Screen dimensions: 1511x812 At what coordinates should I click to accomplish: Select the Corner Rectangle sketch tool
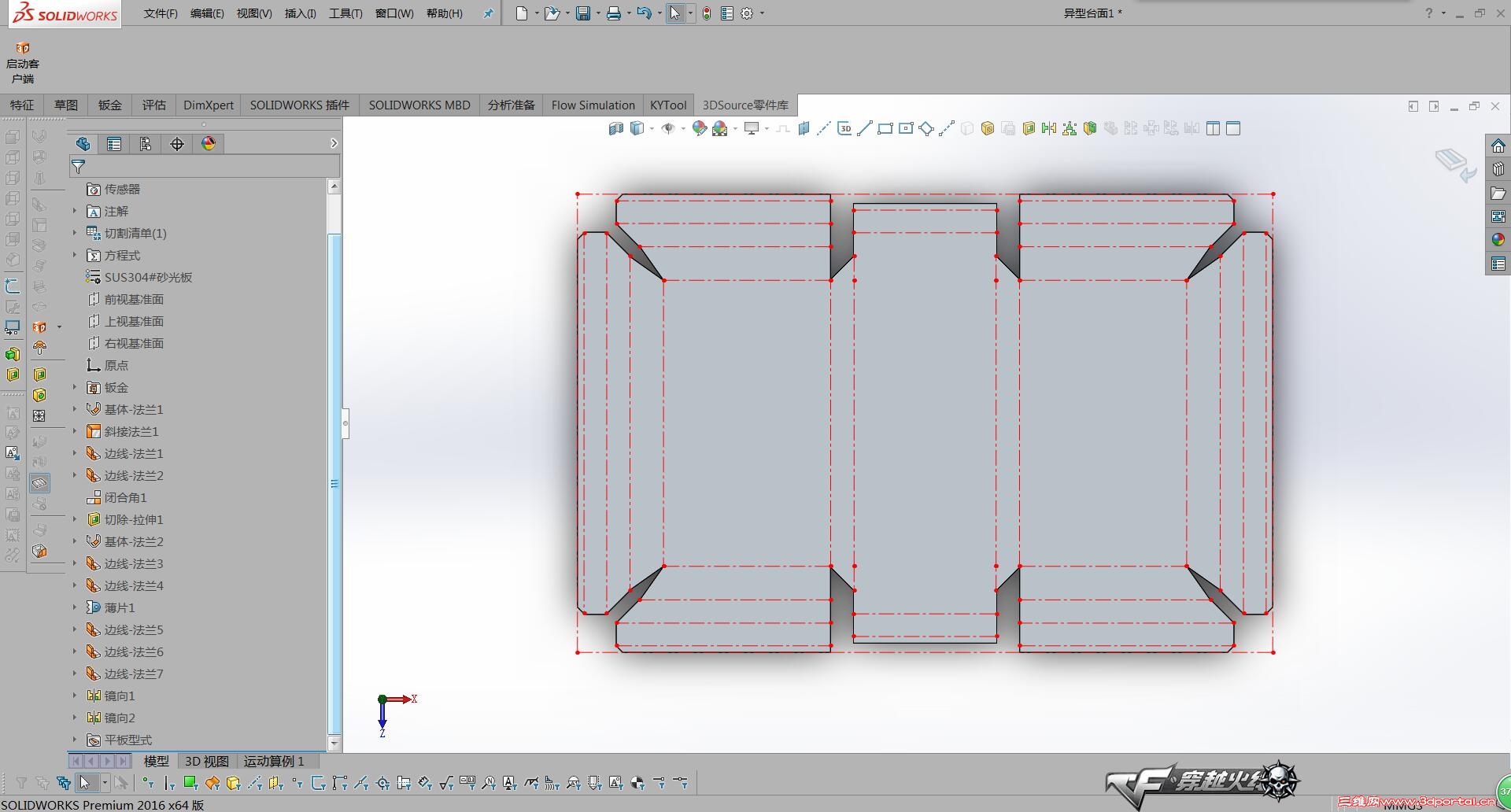[x=885, y=128]
